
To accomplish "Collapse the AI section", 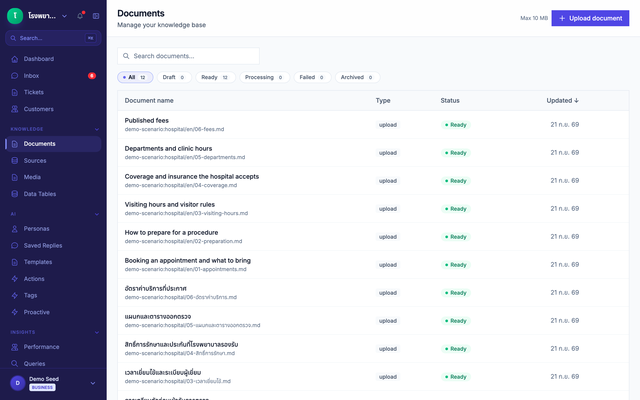I will (x=97, y=214).
